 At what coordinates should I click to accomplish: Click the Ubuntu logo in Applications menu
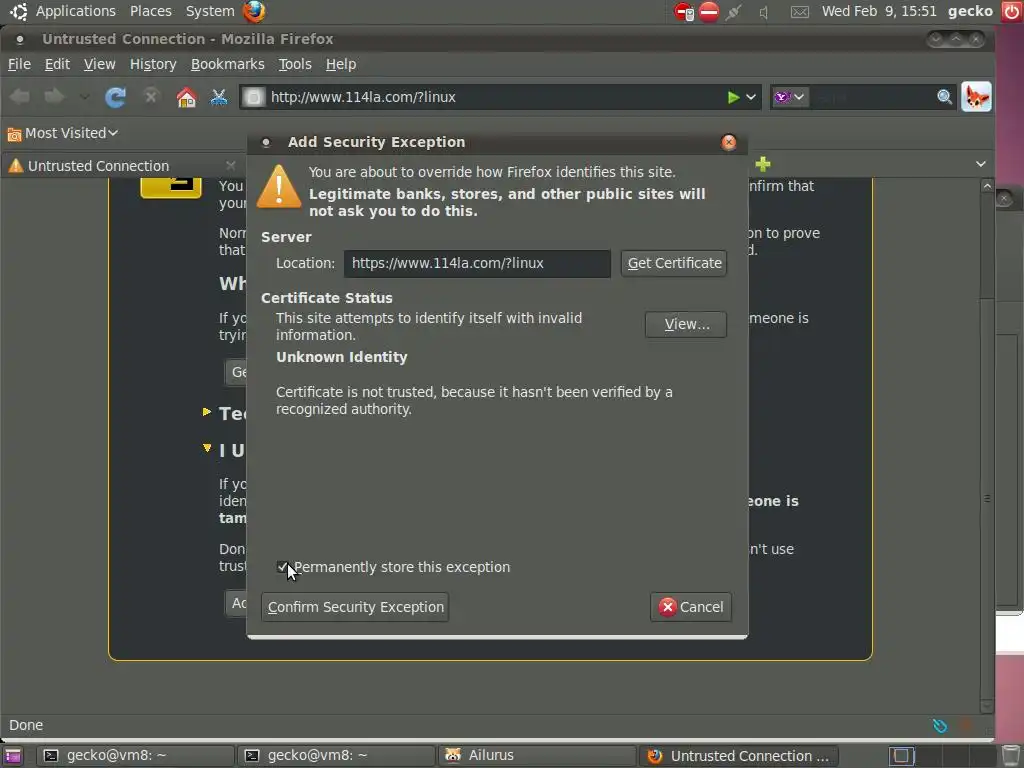pos(18,11)
